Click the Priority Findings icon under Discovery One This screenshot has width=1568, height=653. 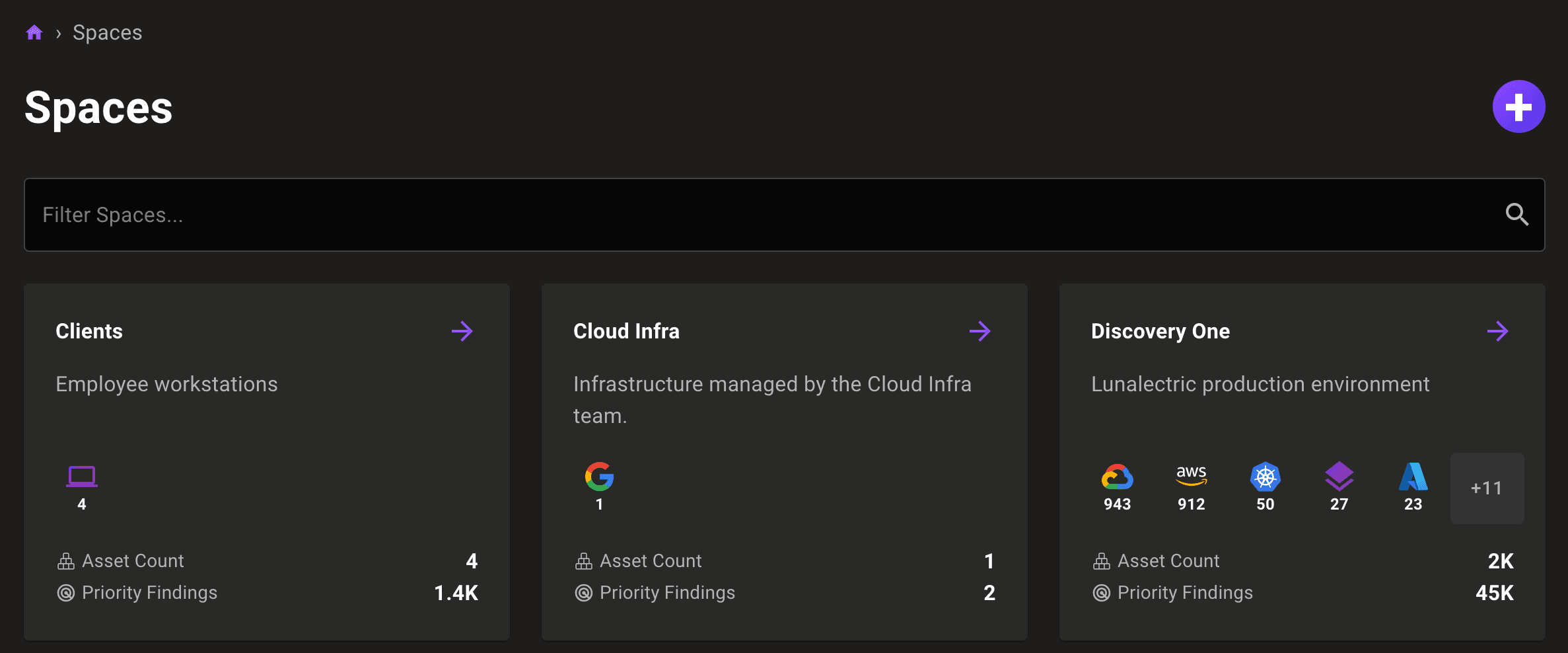1100,593
